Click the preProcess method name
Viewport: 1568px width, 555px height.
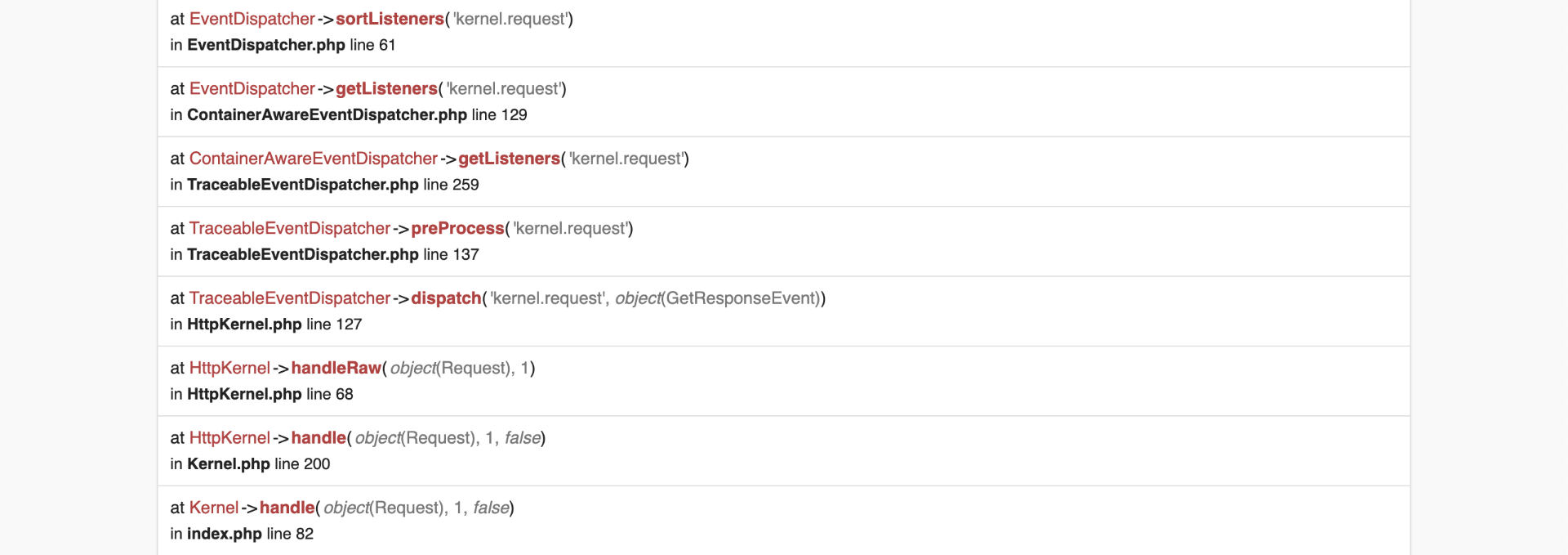457,228
